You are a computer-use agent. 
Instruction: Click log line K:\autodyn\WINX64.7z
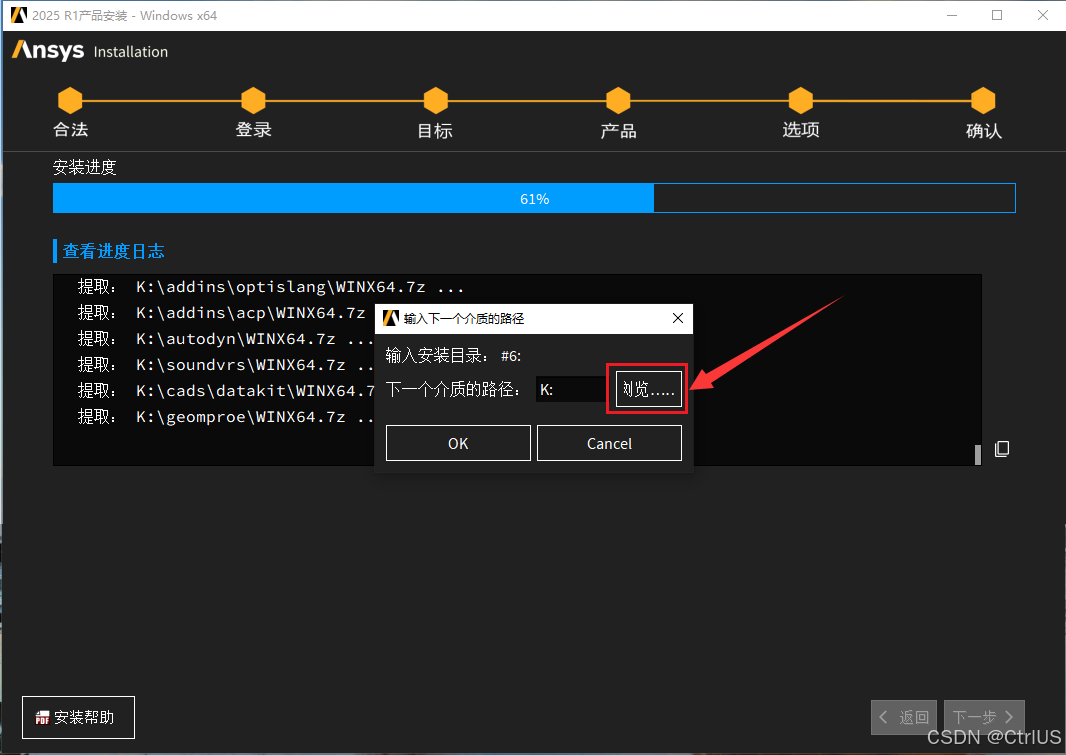coord(225,338)
